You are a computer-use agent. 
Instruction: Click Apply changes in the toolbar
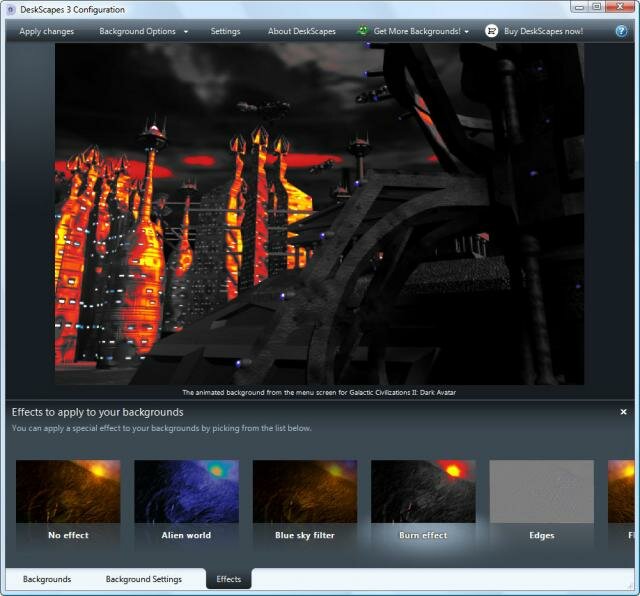[x=47, y=31]
